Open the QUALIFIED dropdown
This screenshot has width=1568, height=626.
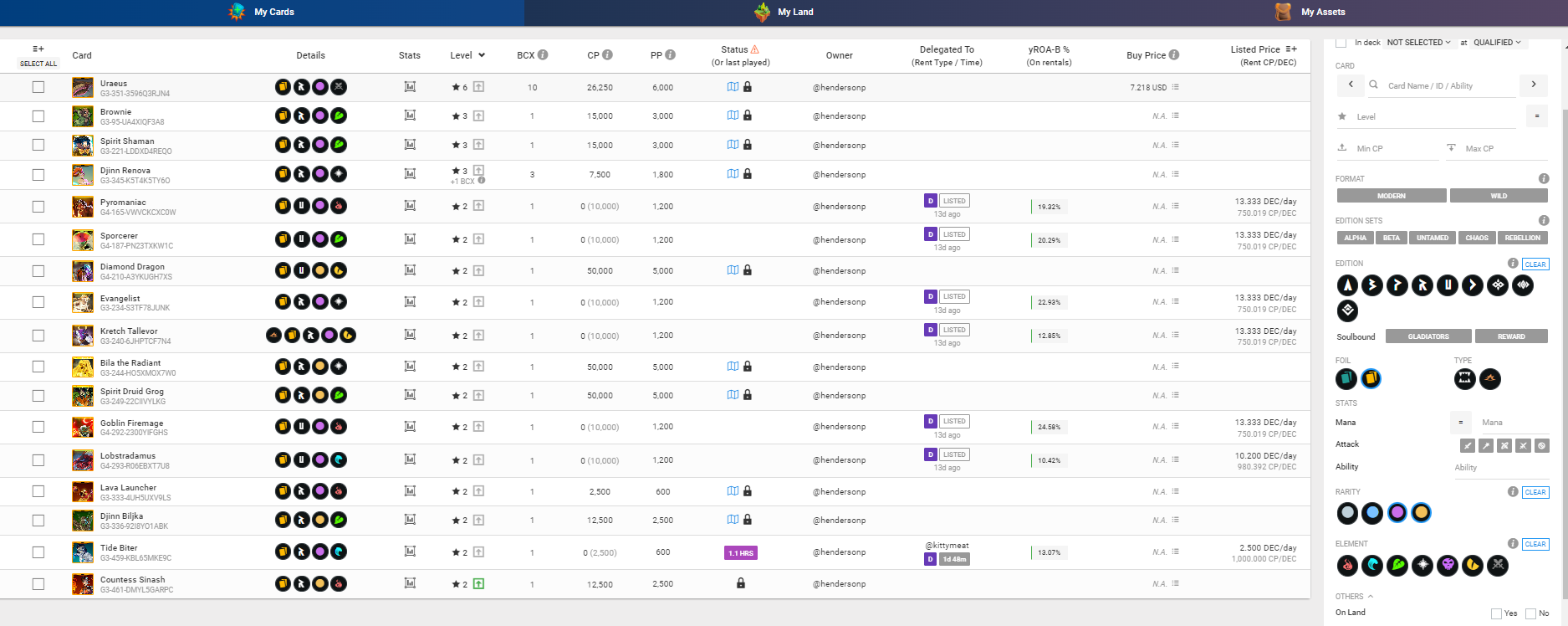1497,43
